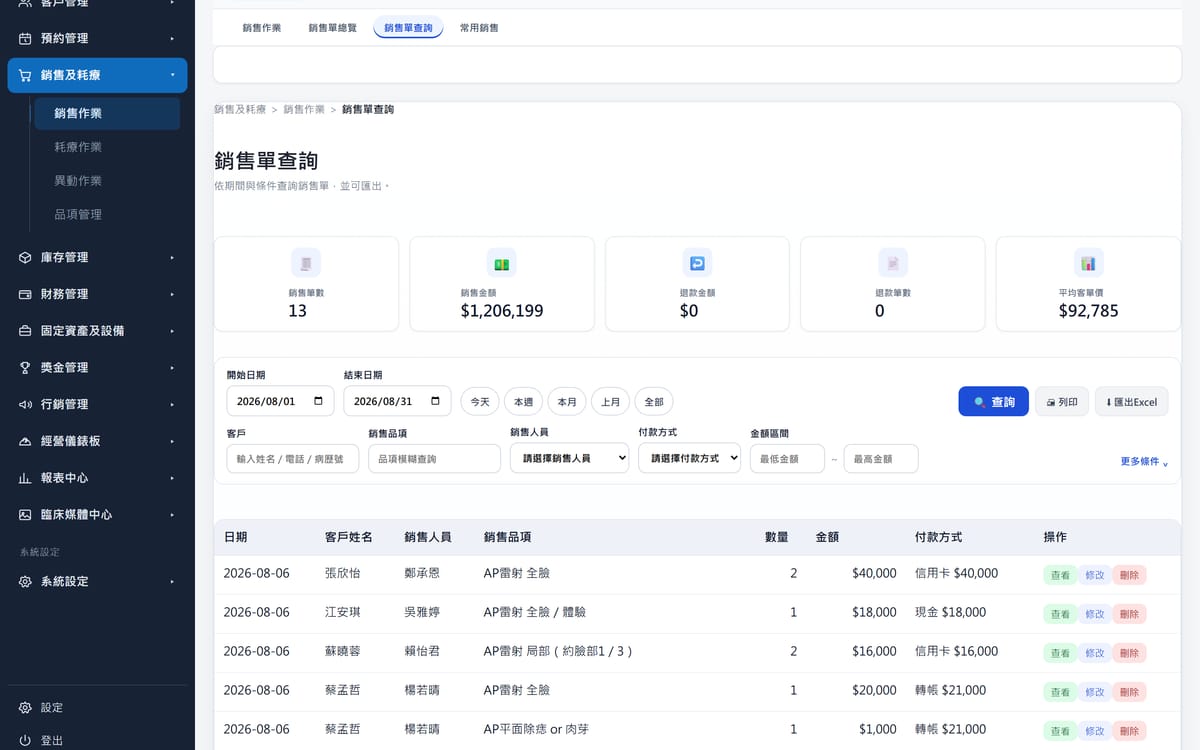
Task: Set the date range to 全部
Action: 654,402
